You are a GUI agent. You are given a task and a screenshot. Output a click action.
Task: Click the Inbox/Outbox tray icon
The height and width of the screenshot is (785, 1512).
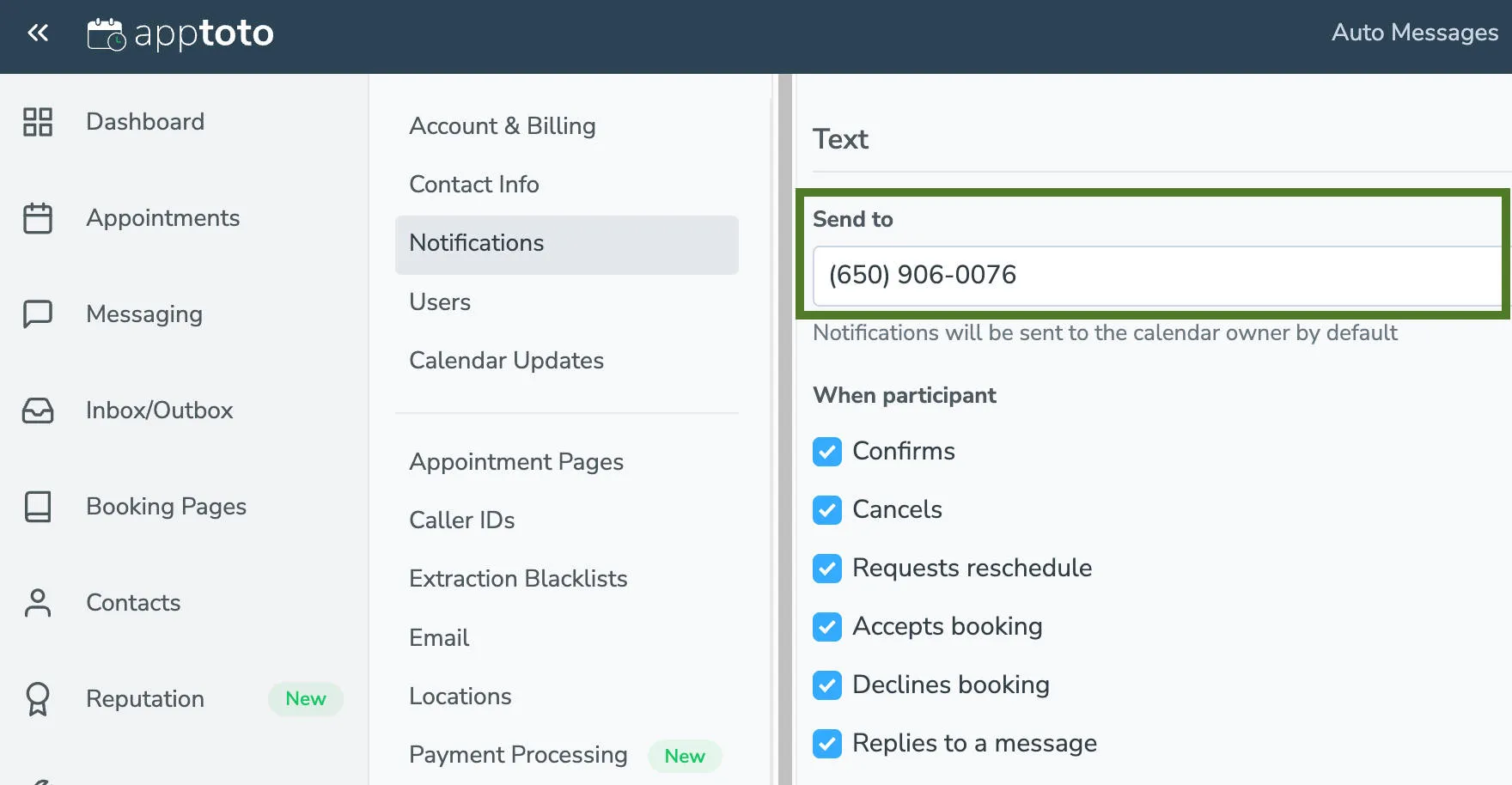click(x=37, y=411)
